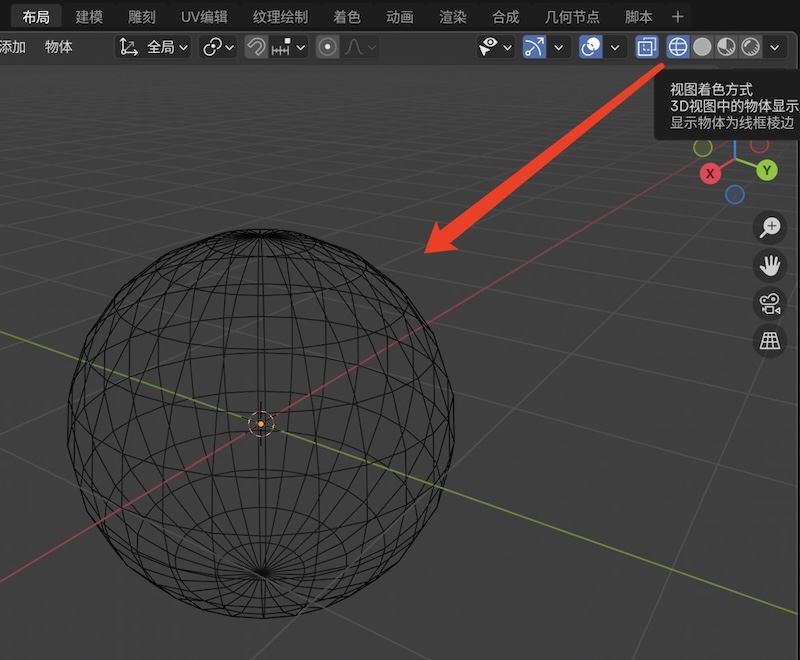Open the snap element options dropdown
800x660 pixels.
pos(288,47)
